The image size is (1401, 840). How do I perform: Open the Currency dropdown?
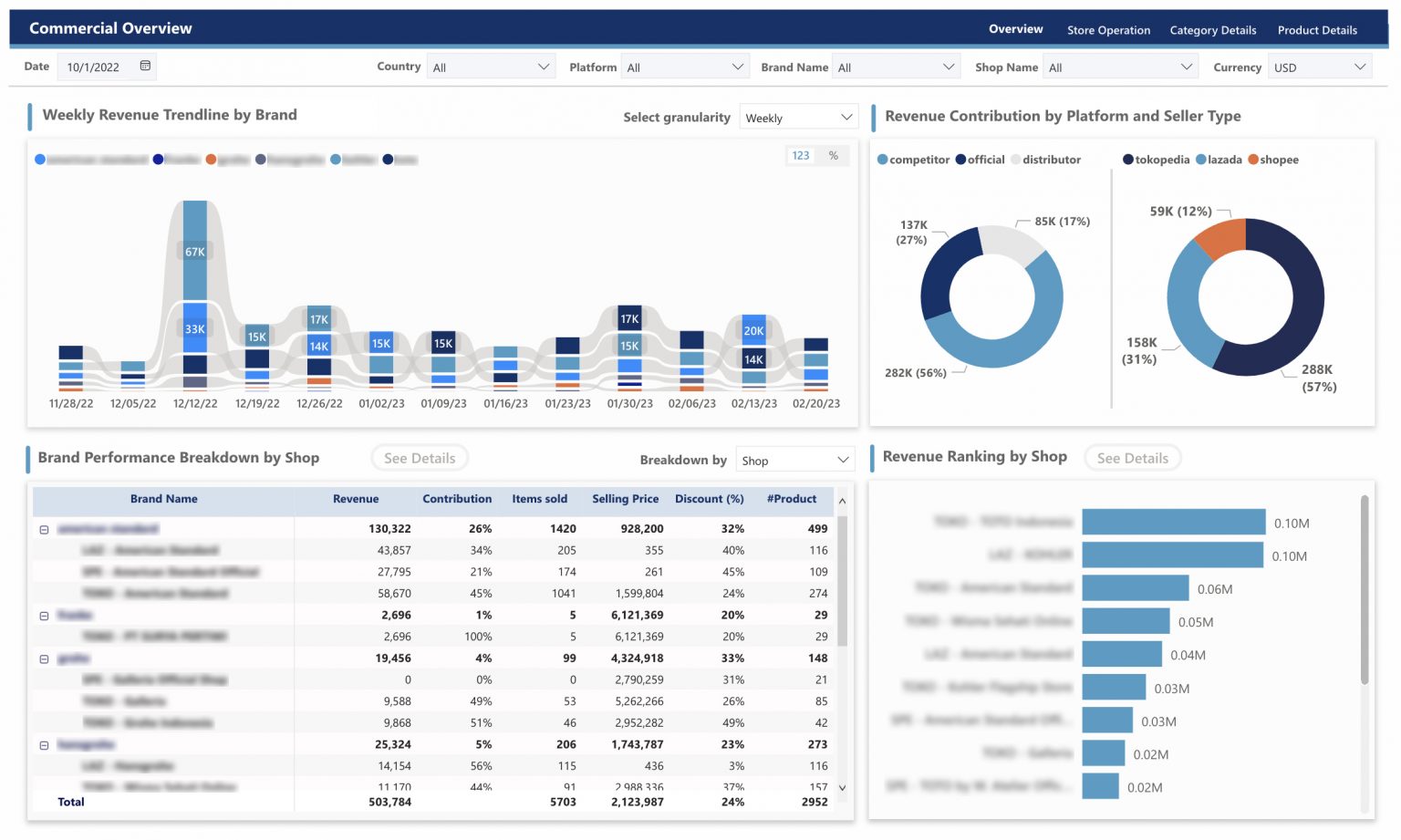1320,65
